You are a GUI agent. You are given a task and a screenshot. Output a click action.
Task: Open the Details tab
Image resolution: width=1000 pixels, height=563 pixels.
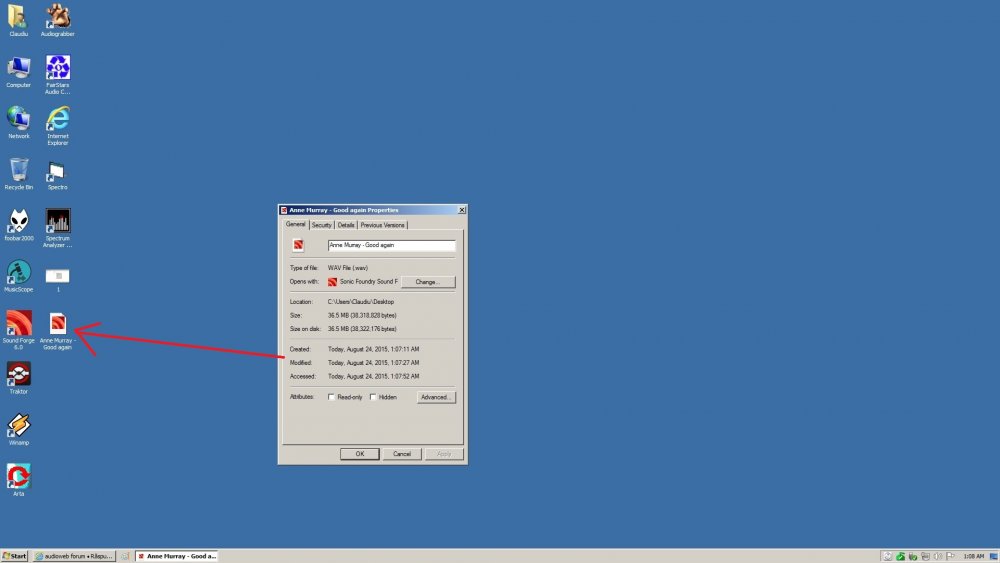pyautogui.click(x=346, y=225)
